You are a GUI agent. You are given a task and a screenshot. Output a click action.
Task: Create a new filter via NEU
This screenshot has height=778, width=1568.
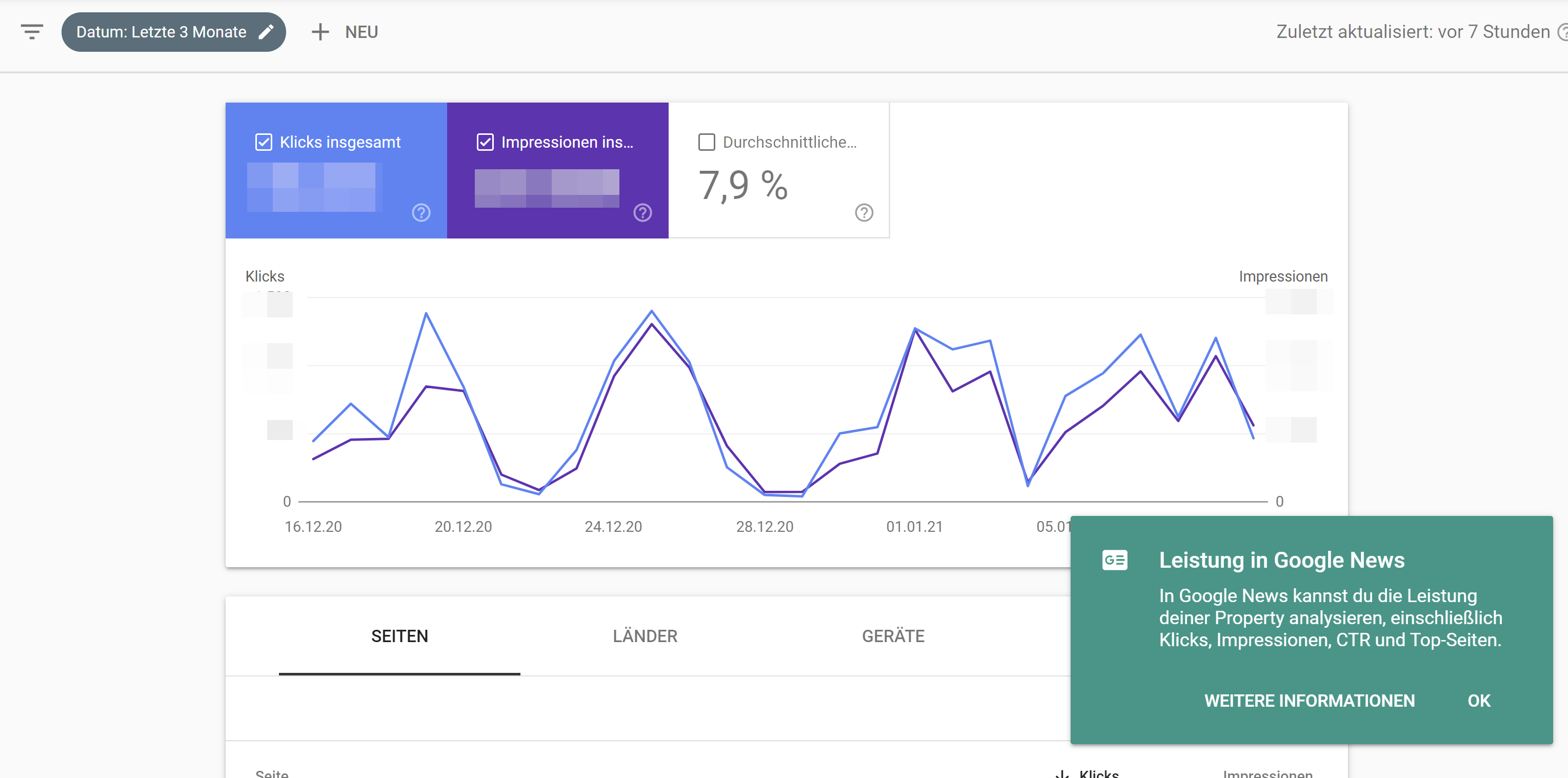click(360, 32)
